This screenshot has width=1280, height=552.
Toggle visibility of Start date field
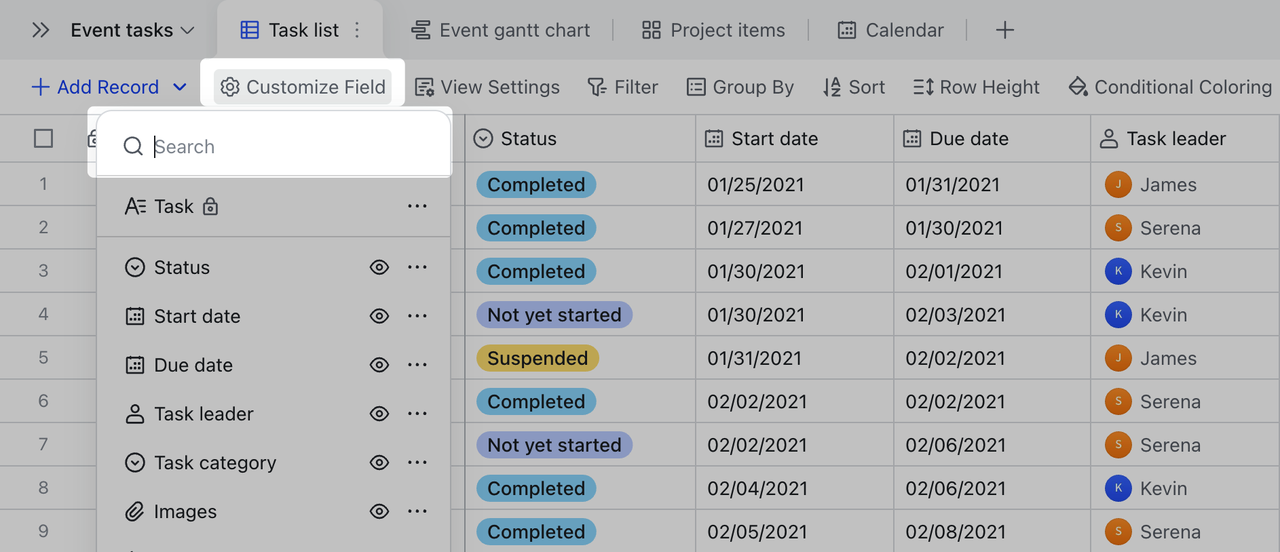click(x=379, y=316)
